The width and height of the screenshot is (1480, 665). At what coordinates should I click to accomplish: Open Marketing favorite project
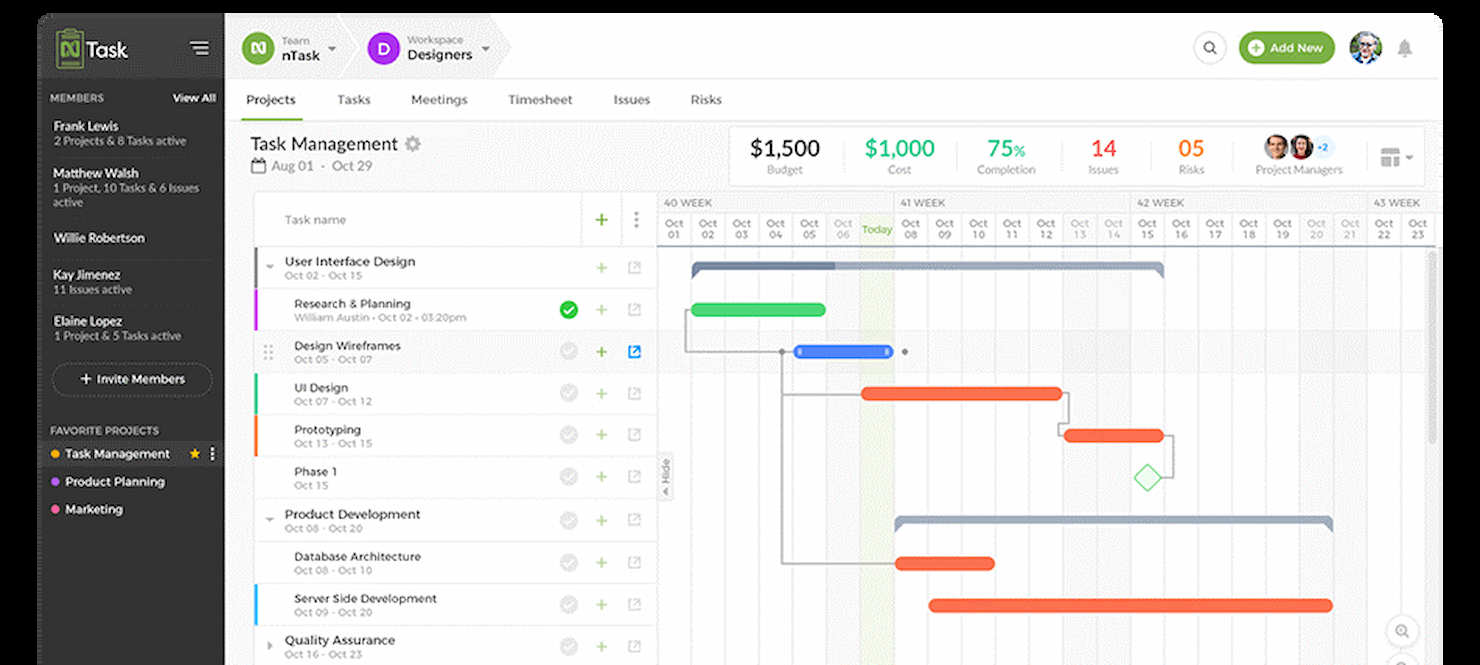[94, 510]
